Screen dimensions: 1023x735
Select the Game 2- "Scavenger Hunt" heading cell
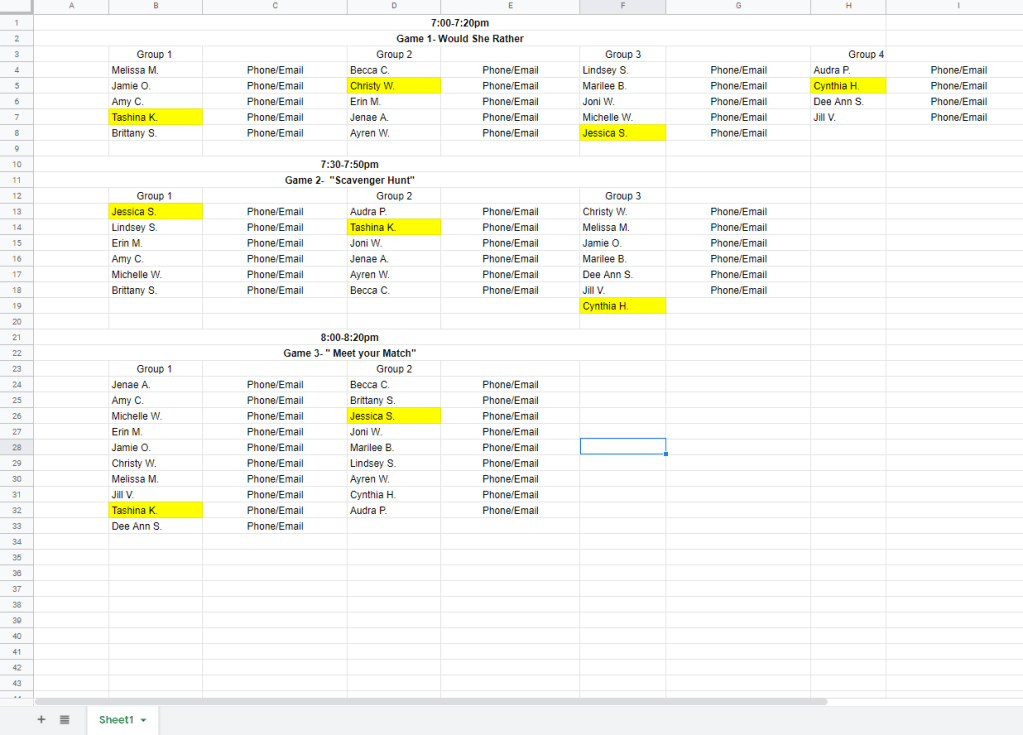point(349,180)
